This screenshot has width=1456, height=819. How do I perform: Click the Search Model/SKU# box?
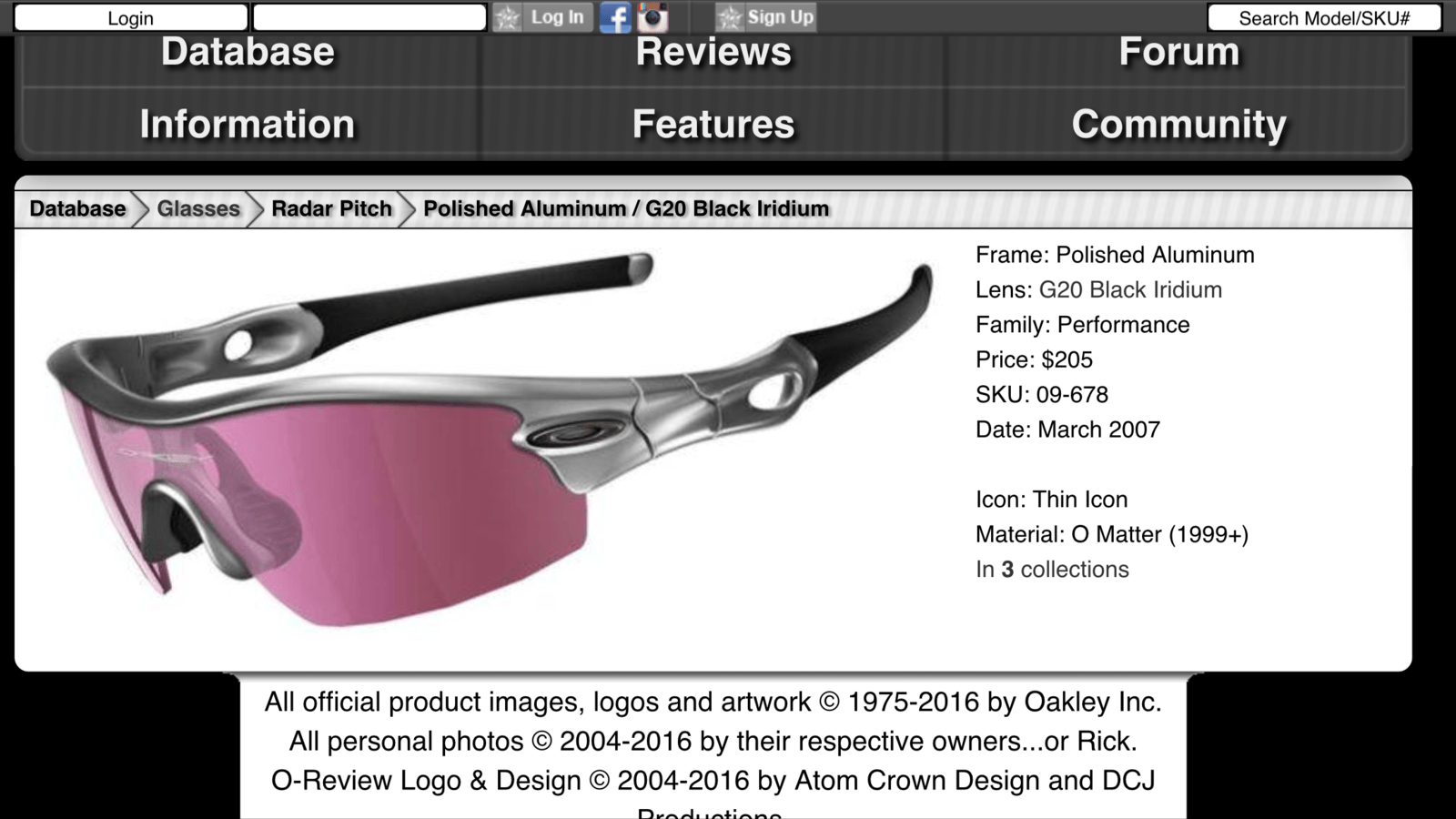coord(1324,18)
